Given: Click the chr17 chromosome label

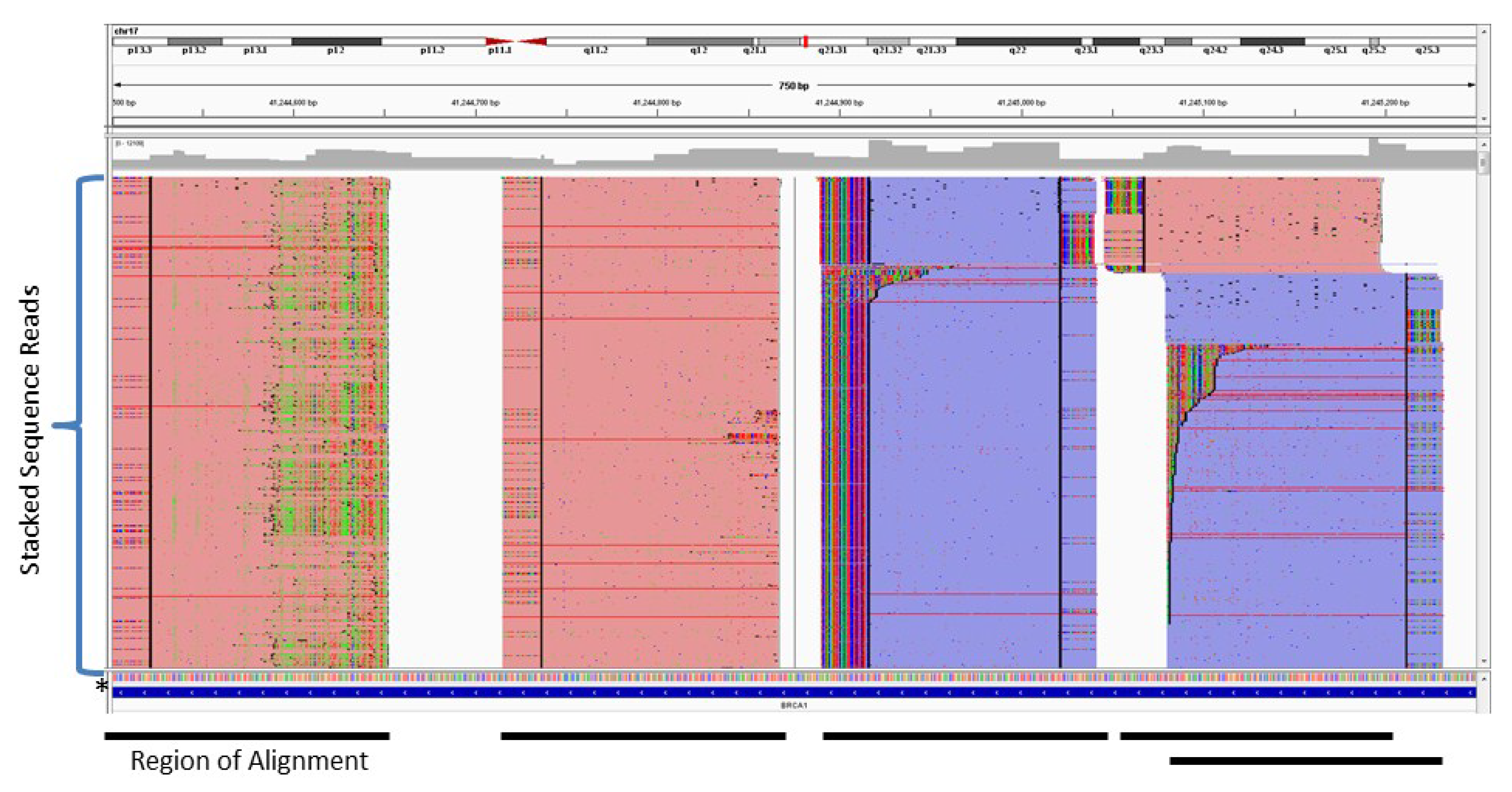Looking at the screenshot, I should (126, 31).
